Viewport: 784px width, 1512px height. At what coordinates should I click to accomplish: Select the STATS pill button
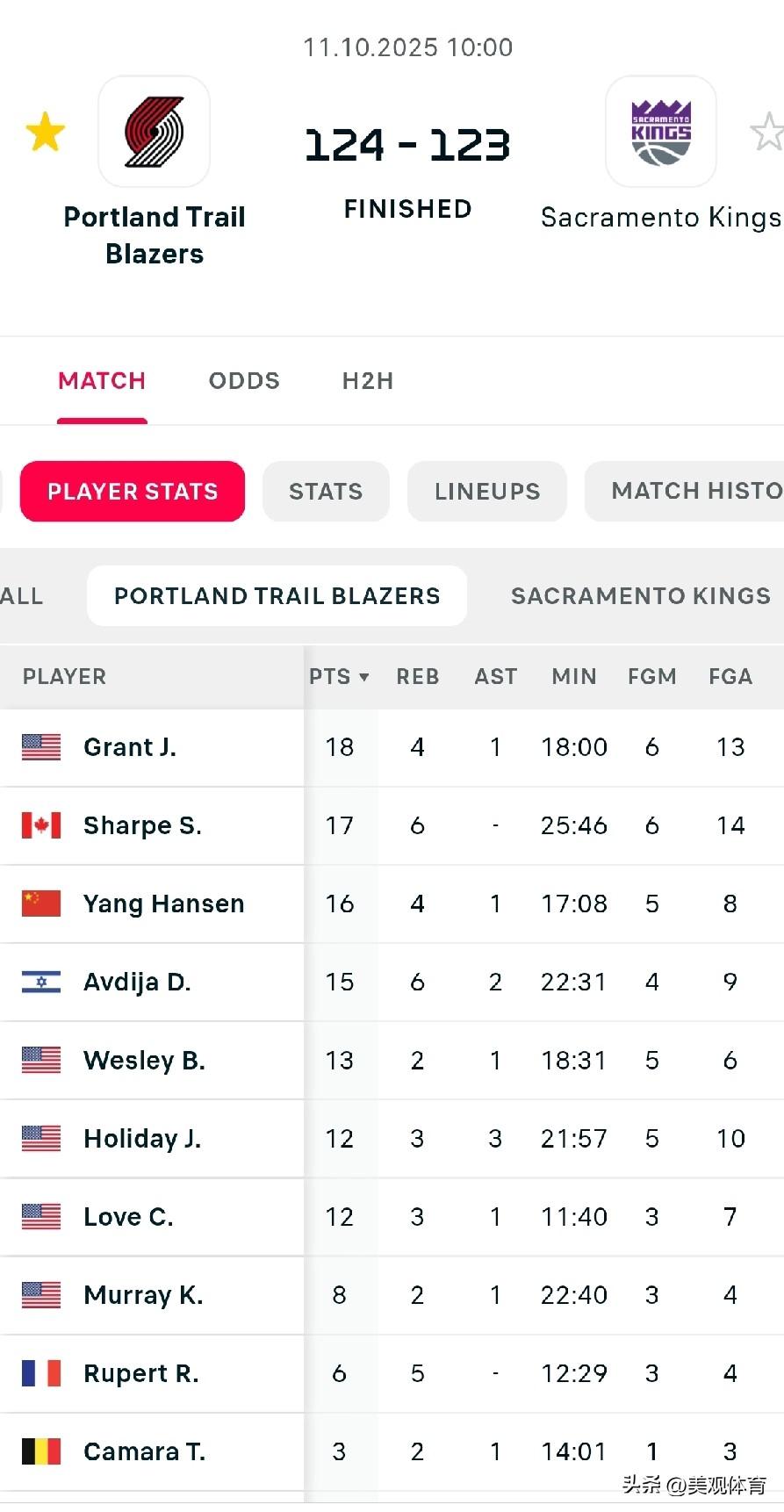point(326,492)
